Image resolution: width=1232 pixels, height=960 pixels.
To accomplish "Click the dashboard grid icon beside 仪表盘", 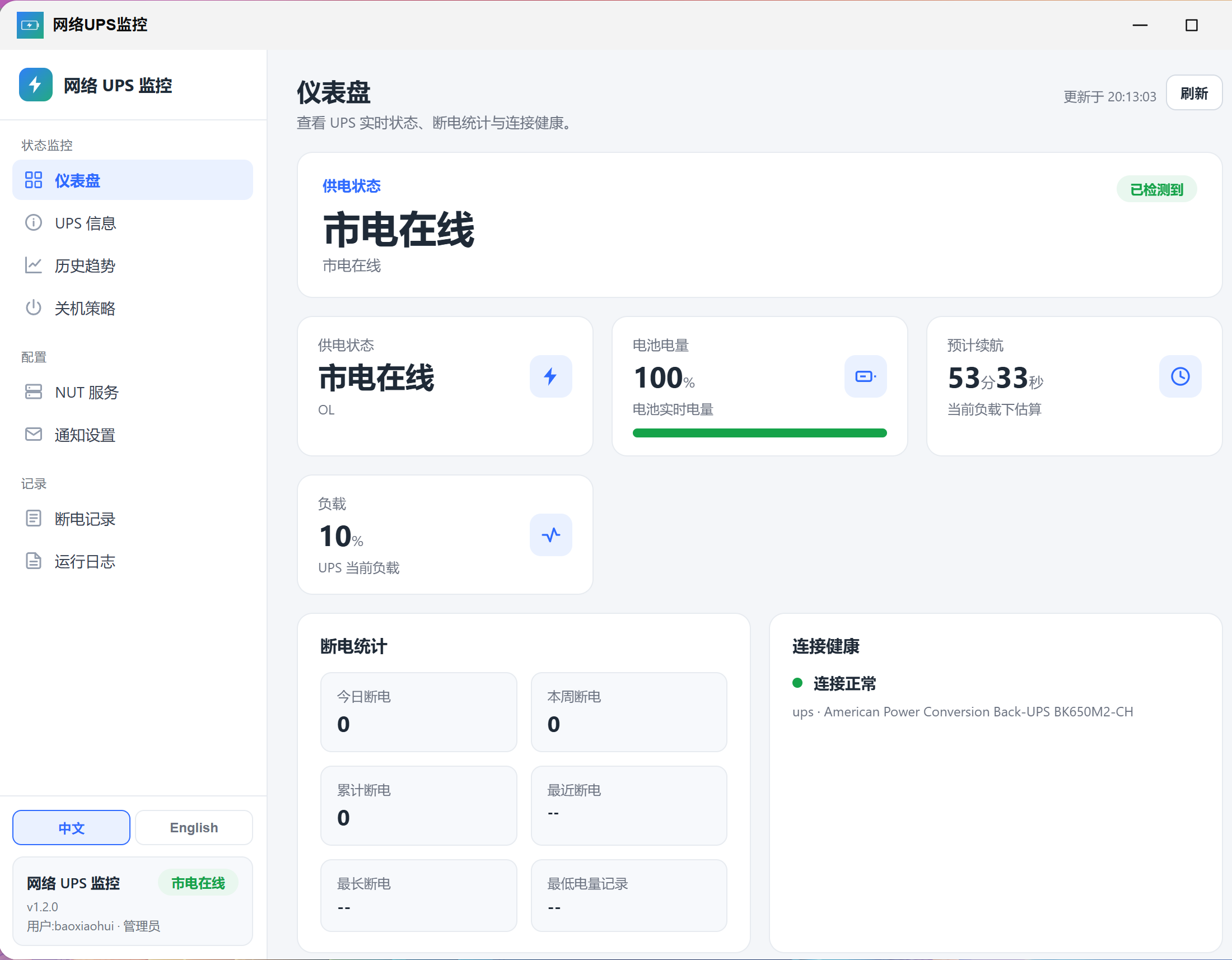I will click(x=33, y=180).
